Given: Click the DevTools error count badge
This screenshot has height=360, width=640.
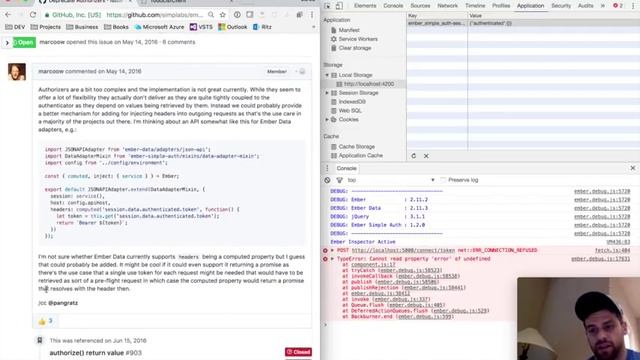Looking at the screenshot, I should tap(618, 6).
